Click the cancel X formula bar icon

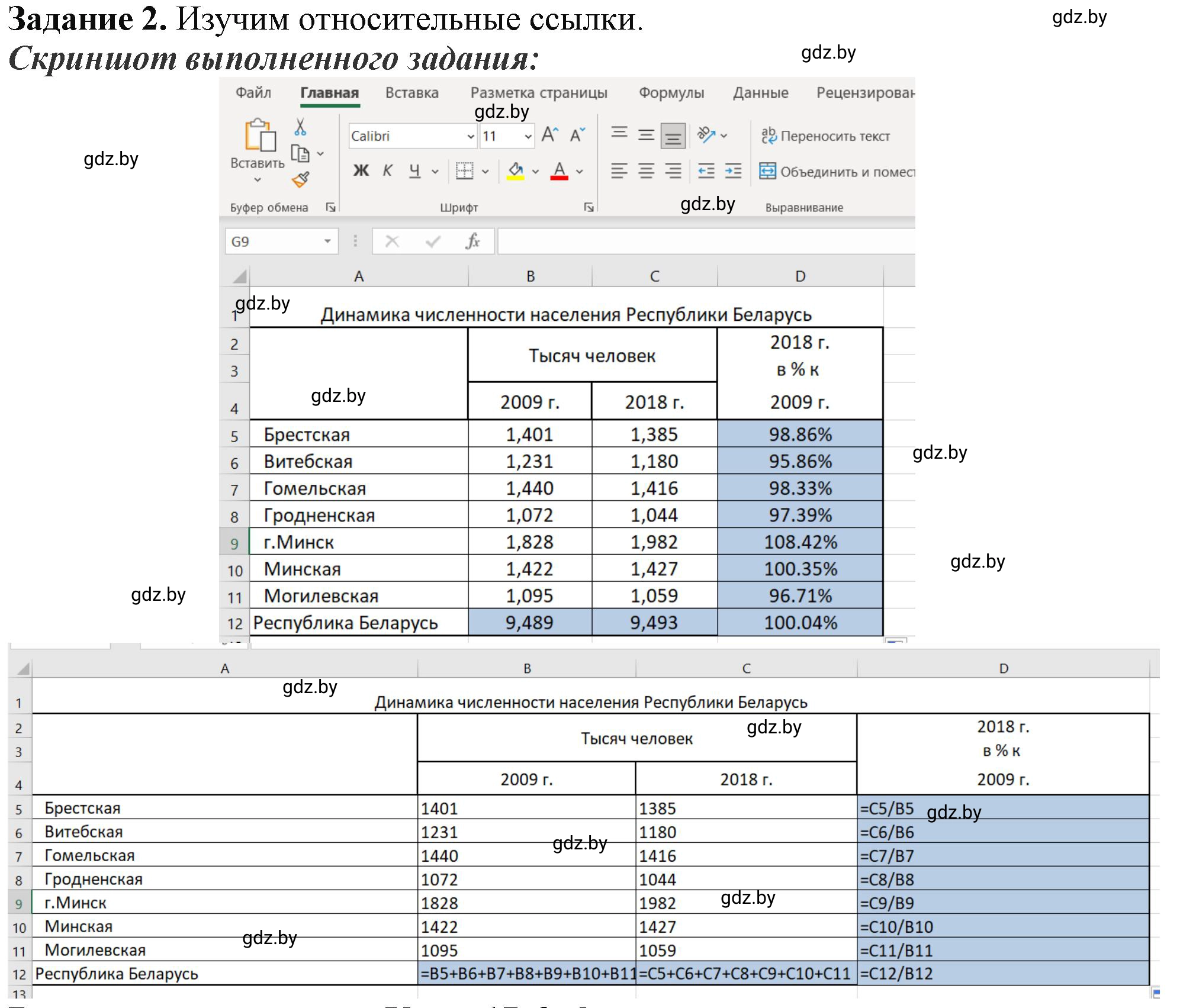392,241
